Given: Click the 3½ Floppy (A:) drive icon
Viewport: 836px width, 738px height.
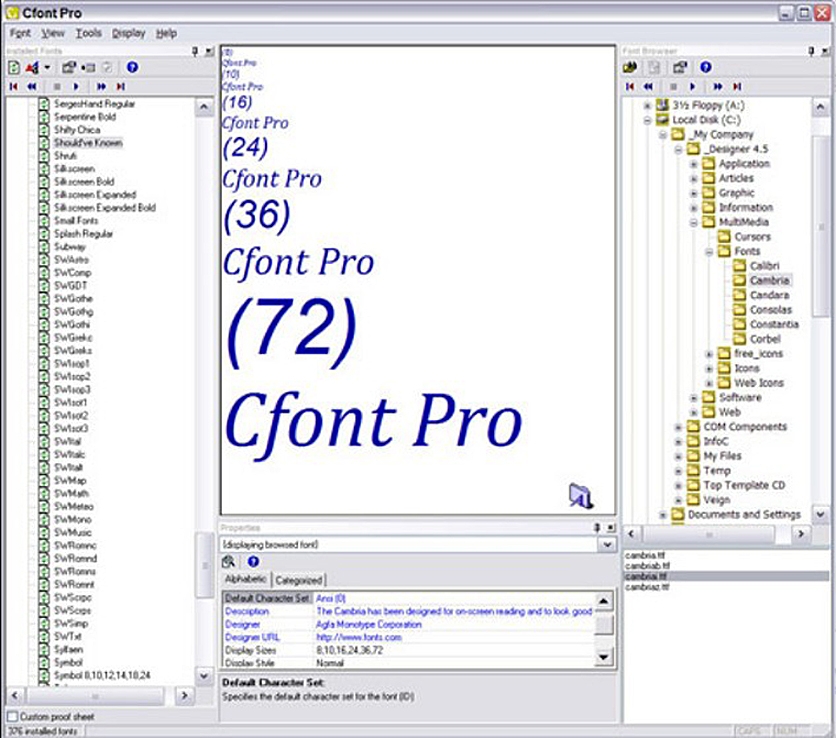Looking at the screenshot, I should point(662,105).
